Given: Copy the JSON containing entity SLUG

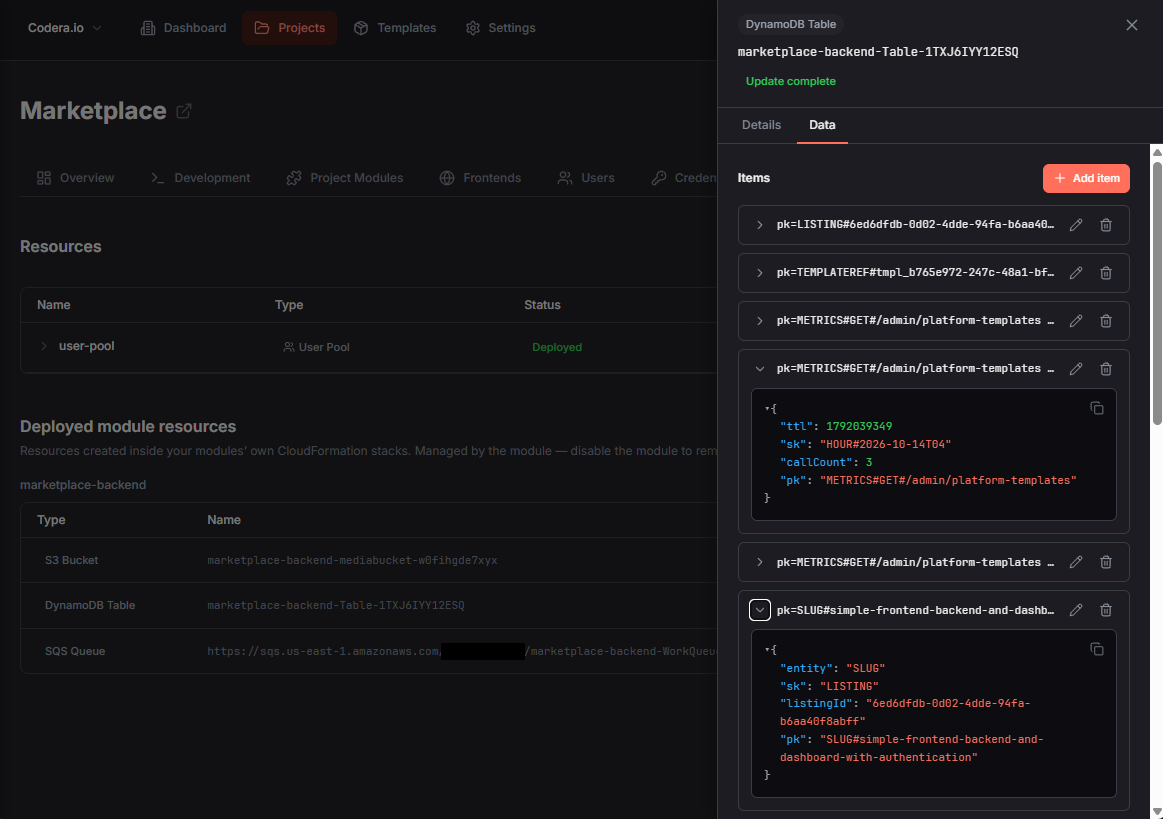Looking at the screenshot, I should [x=1096, y=649].
